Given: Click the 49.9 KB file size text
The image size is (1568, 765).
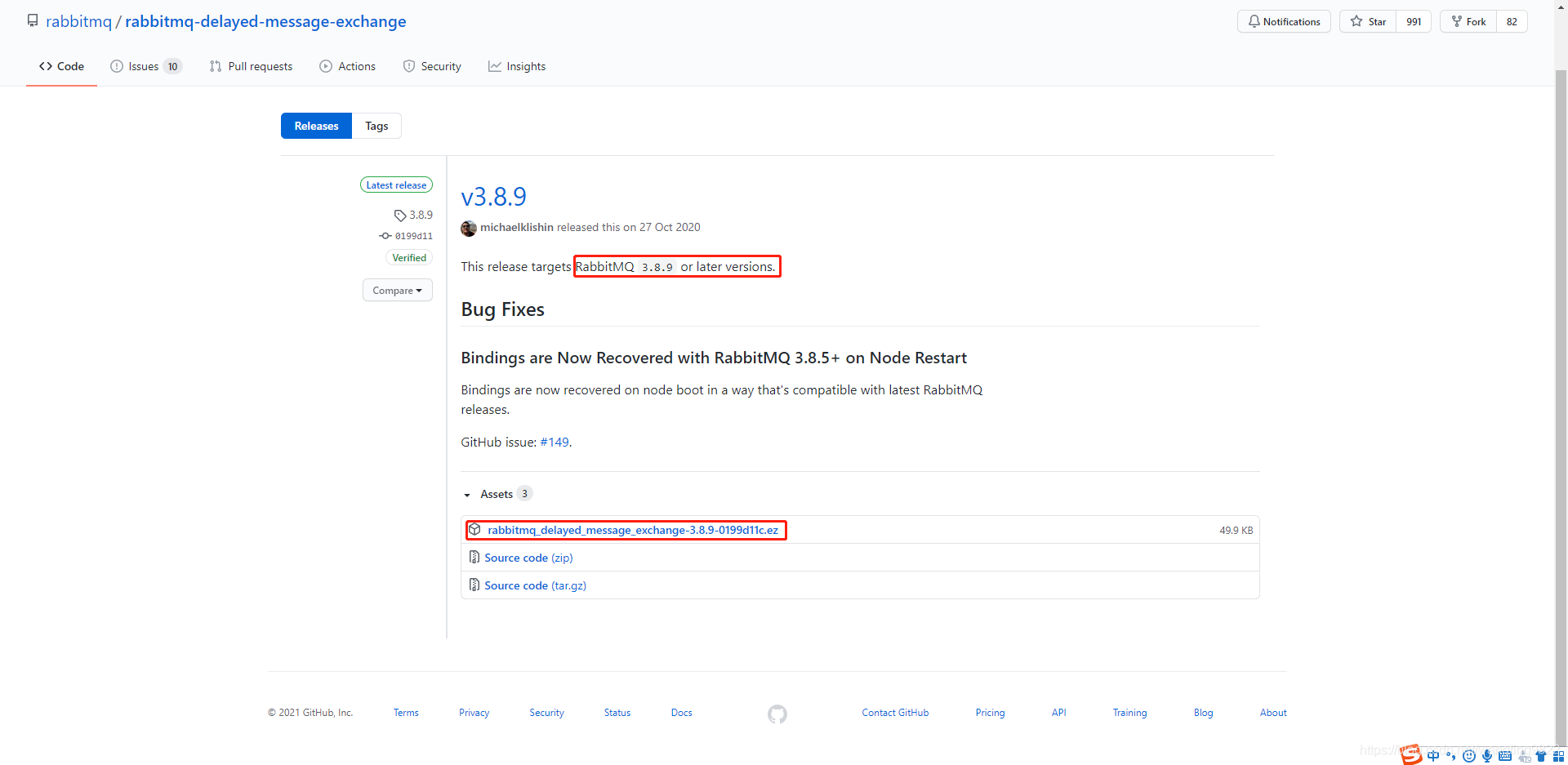Looking at the screenshot, I should [x=1236, y=531].
